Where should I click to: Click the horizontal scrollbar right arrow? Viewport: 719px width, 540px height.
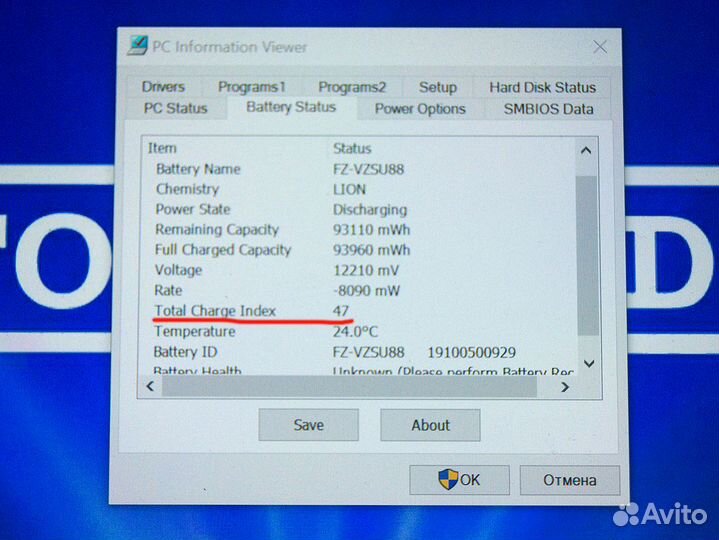[x=567, y=386]
